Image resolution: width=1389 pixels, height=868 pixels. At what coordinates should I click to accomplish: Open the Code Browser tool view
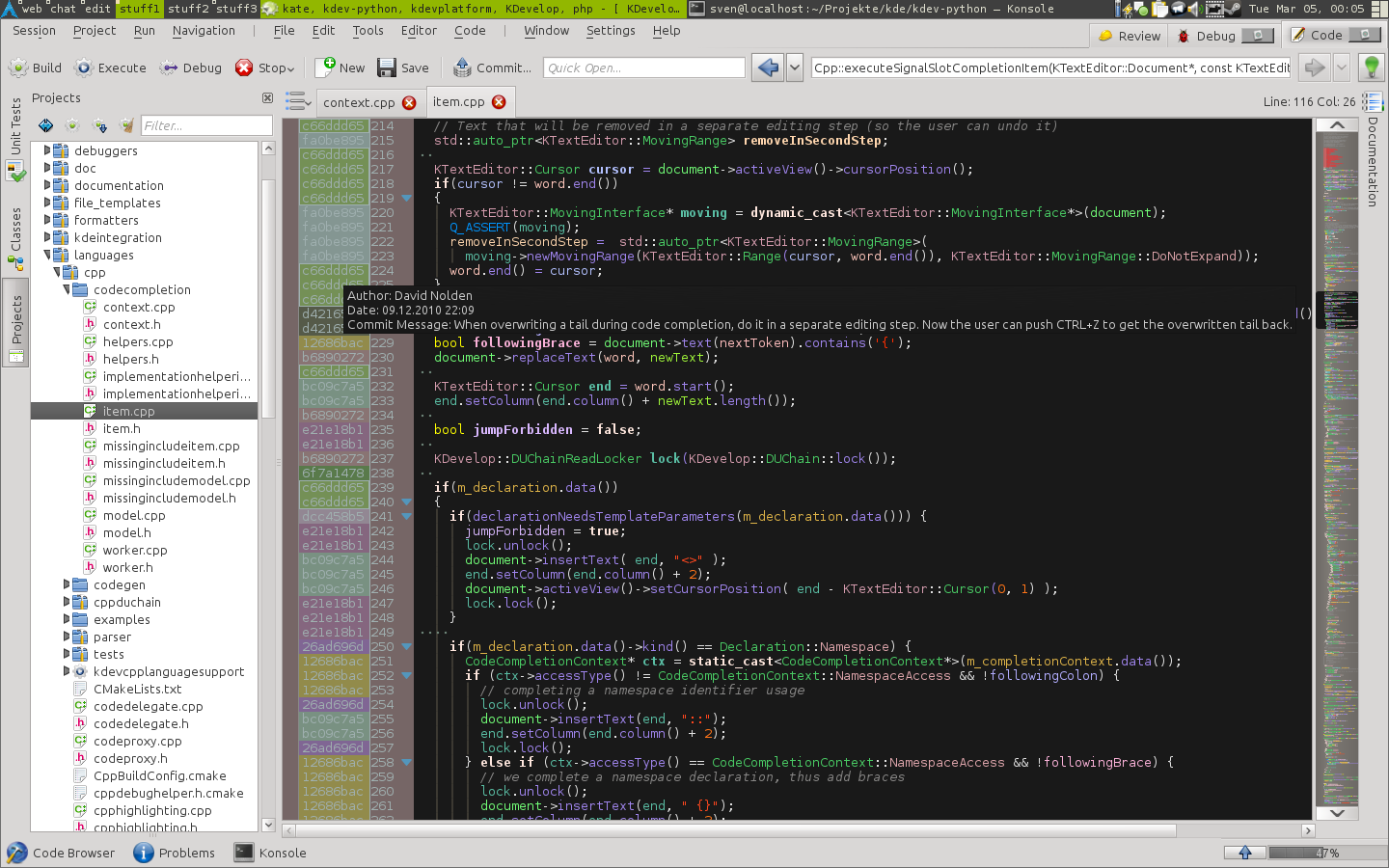click(x=61, y=853)
